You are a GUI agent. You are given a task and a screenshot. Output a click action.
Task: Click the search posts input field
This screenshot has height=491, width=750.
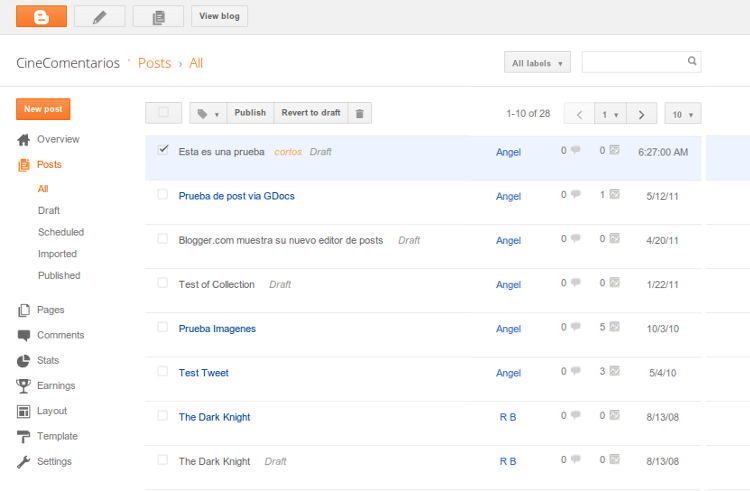click(634, 62)
